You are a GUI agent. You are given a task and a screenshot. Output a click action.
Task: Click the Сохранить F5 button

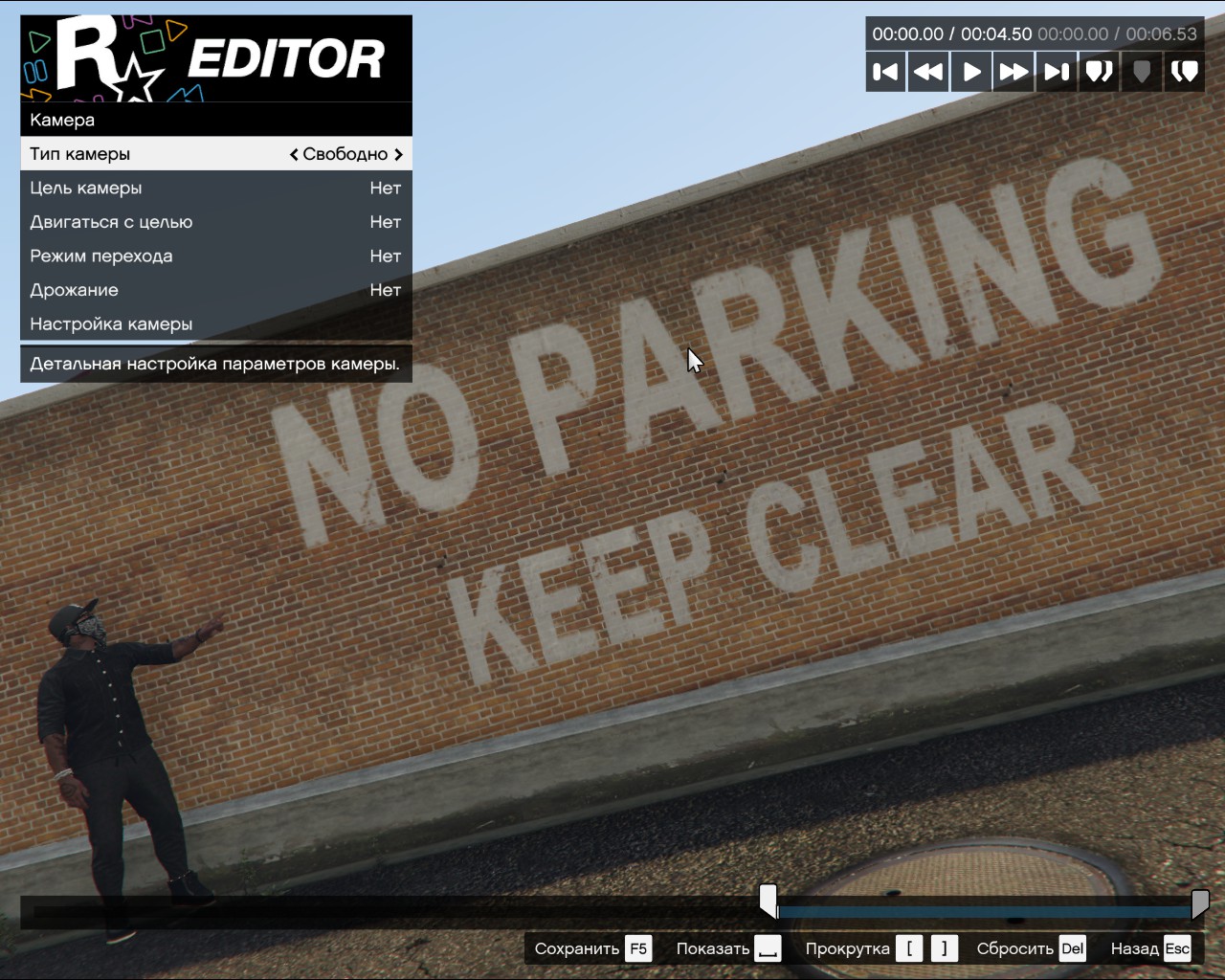coord(592,948)
